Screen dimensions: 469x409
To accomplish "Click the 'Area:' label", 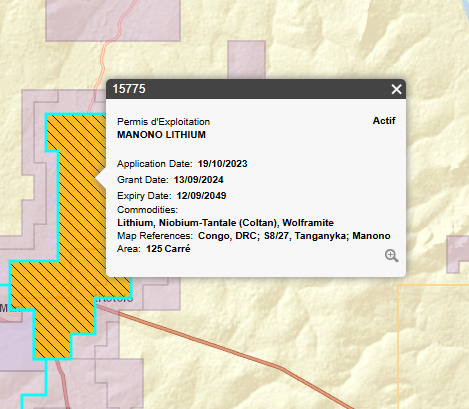I will tap(129, 249).
